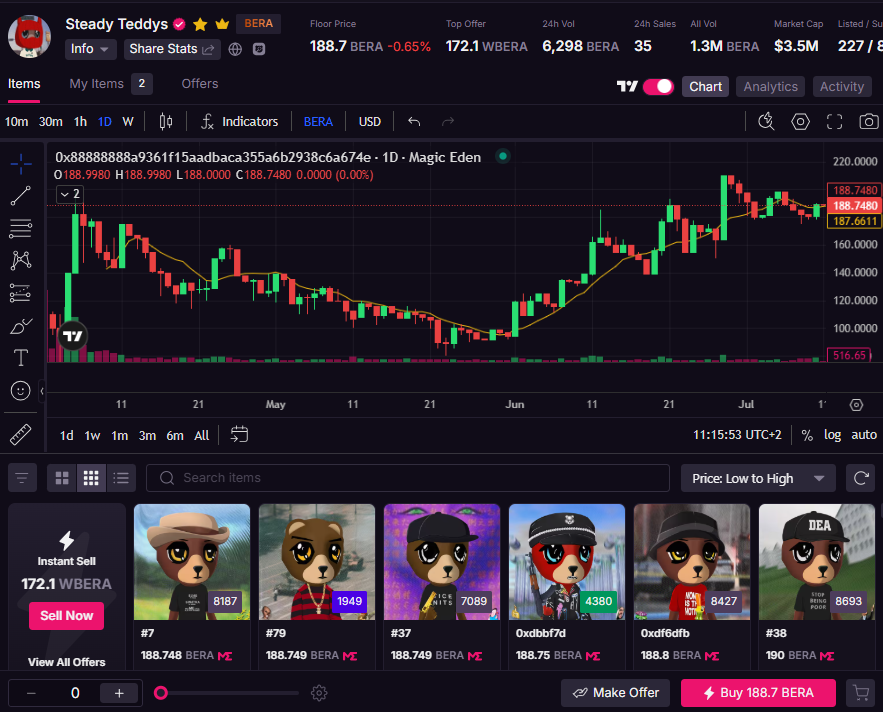This screenshot has height=712, width=883.
Task: Open the shopping cart
Action: [860, 693]
